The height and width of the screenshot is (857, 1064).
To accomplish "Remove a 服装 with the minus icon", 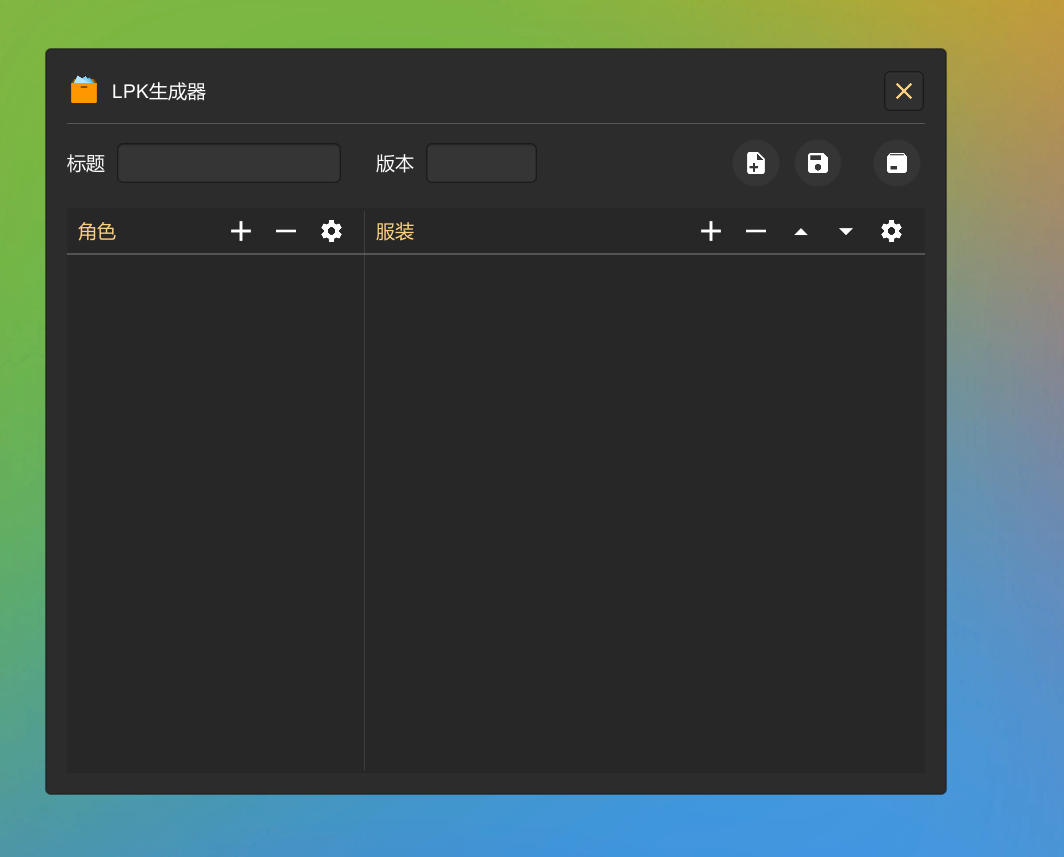I will [x=756, y=231].
